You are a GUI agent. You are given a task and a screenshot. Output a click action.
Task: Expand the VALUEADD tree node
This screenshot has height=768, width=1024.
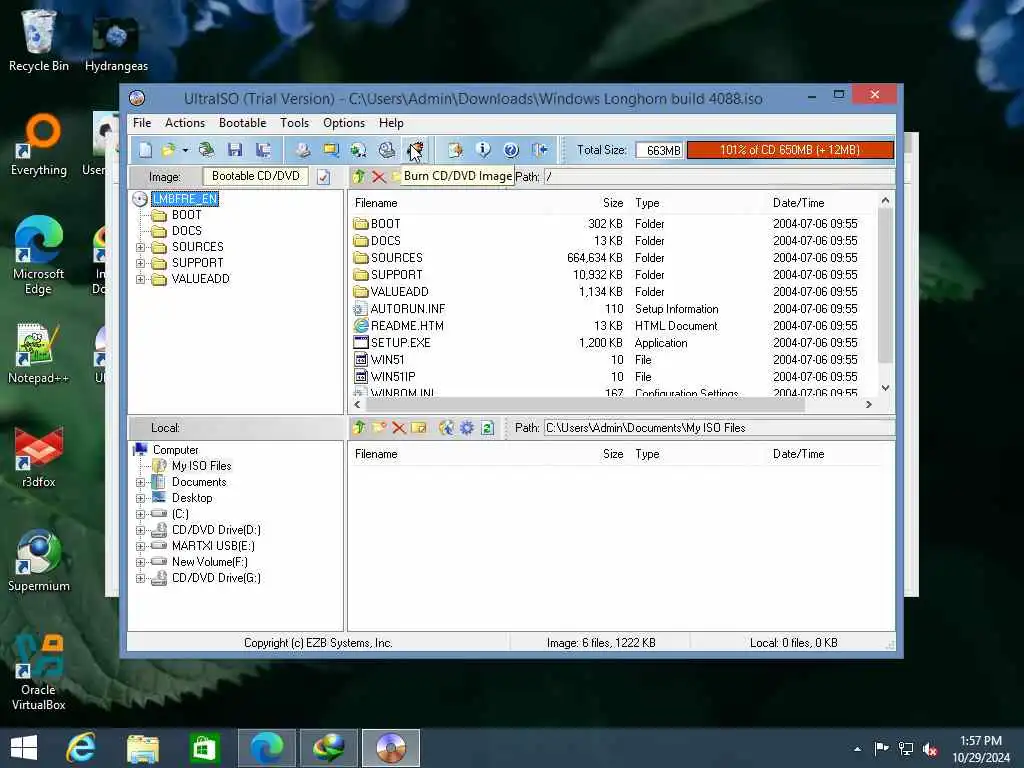click(x=140, y=280)
